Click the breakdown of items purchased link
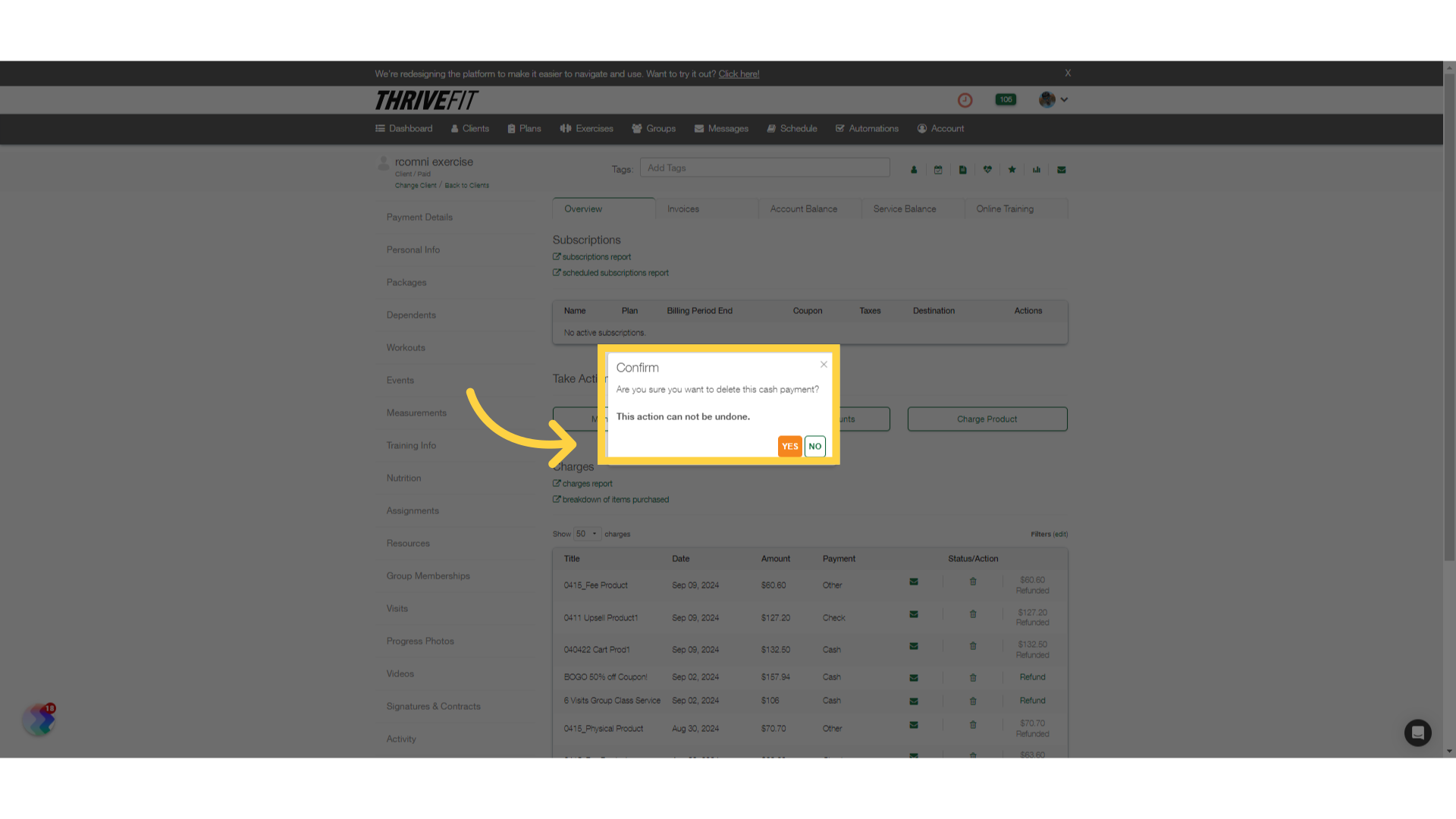Viewport: 1456px width, 819px height. [x=614, y=499]
